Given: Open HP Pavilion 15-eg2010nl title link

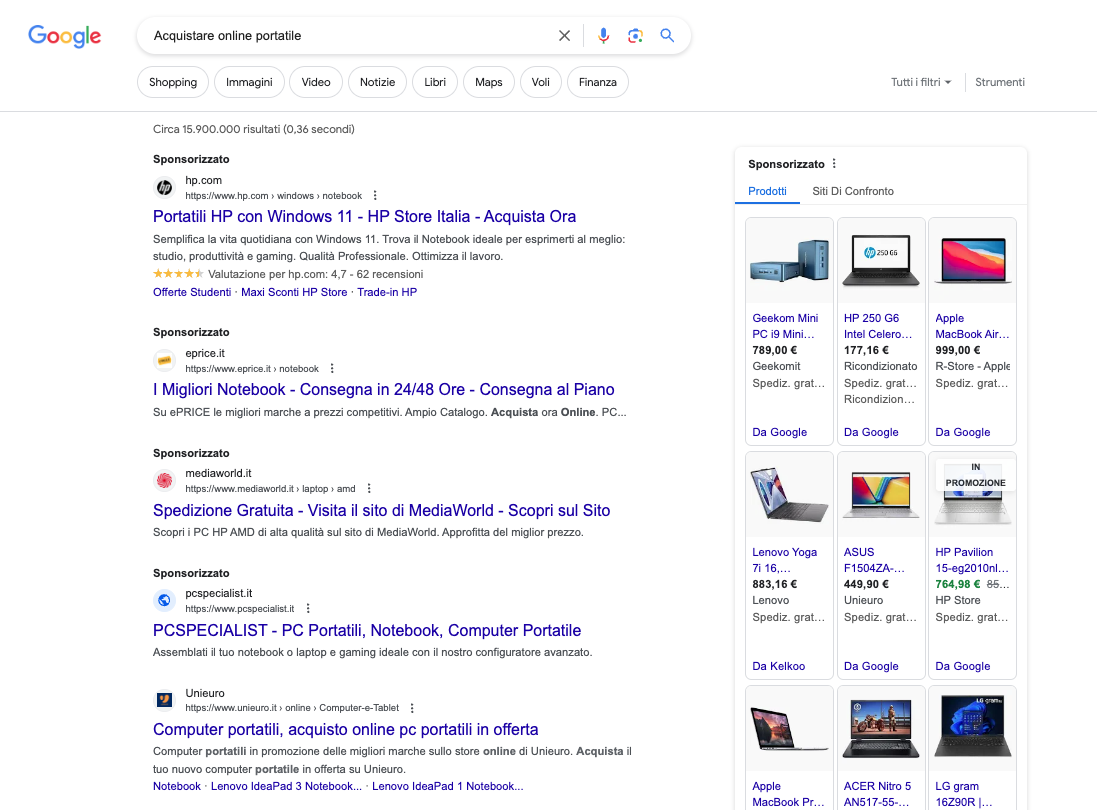Looking at the screenshot, I should [972, 560].
